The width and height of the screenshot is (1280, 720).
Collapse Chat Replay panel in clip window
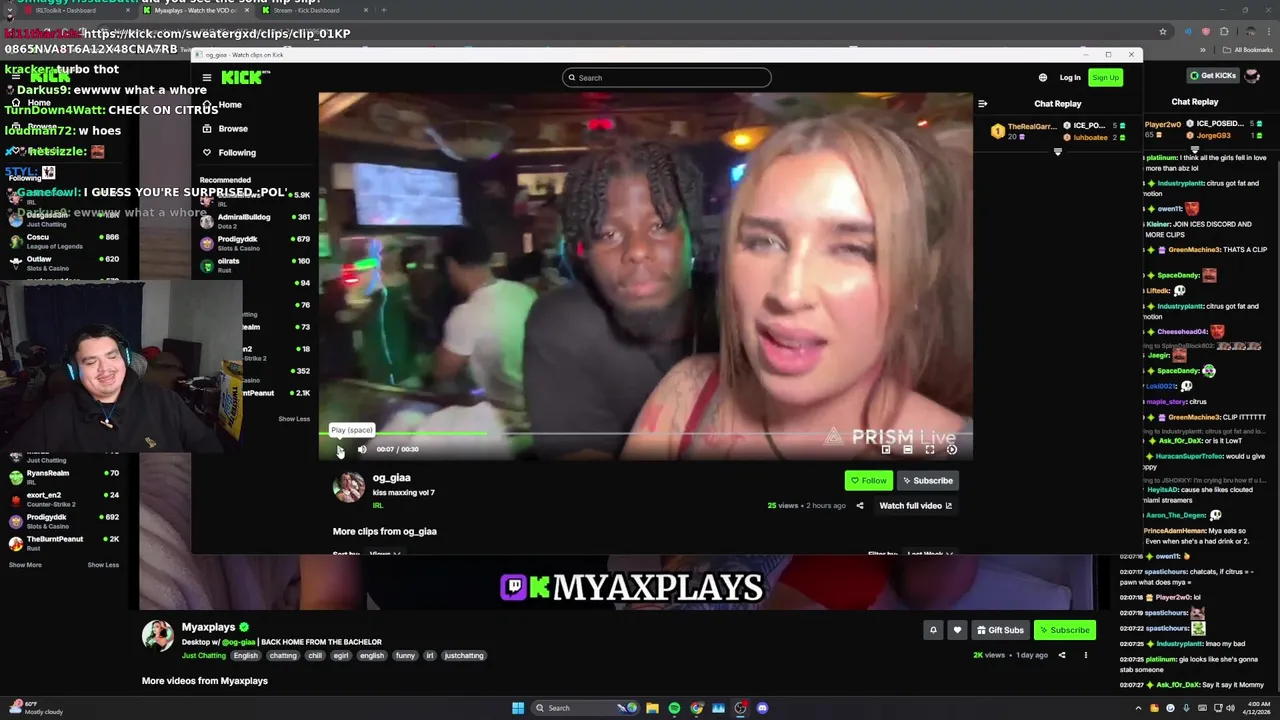point(982,103)
